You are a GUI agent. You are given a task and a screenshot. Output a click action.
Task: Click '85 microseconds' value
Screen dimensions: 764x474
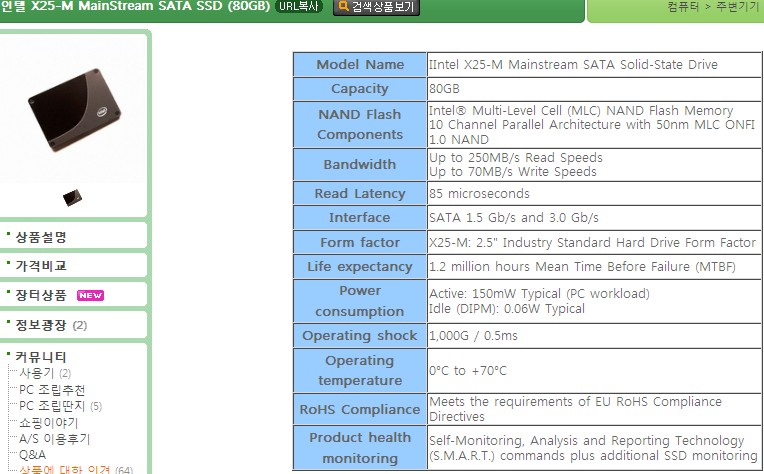(x=479, y=193)
